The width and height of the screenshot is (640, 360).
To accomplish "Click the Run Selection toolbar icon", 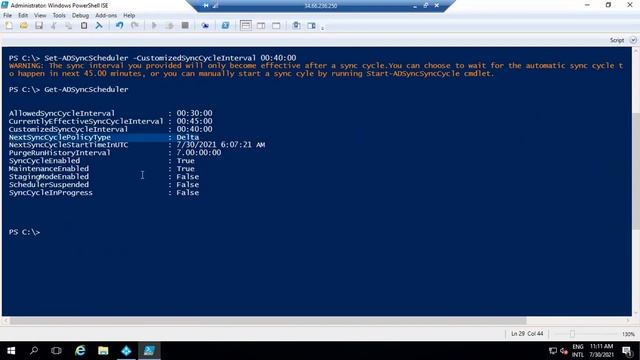I will click(169, 26).
